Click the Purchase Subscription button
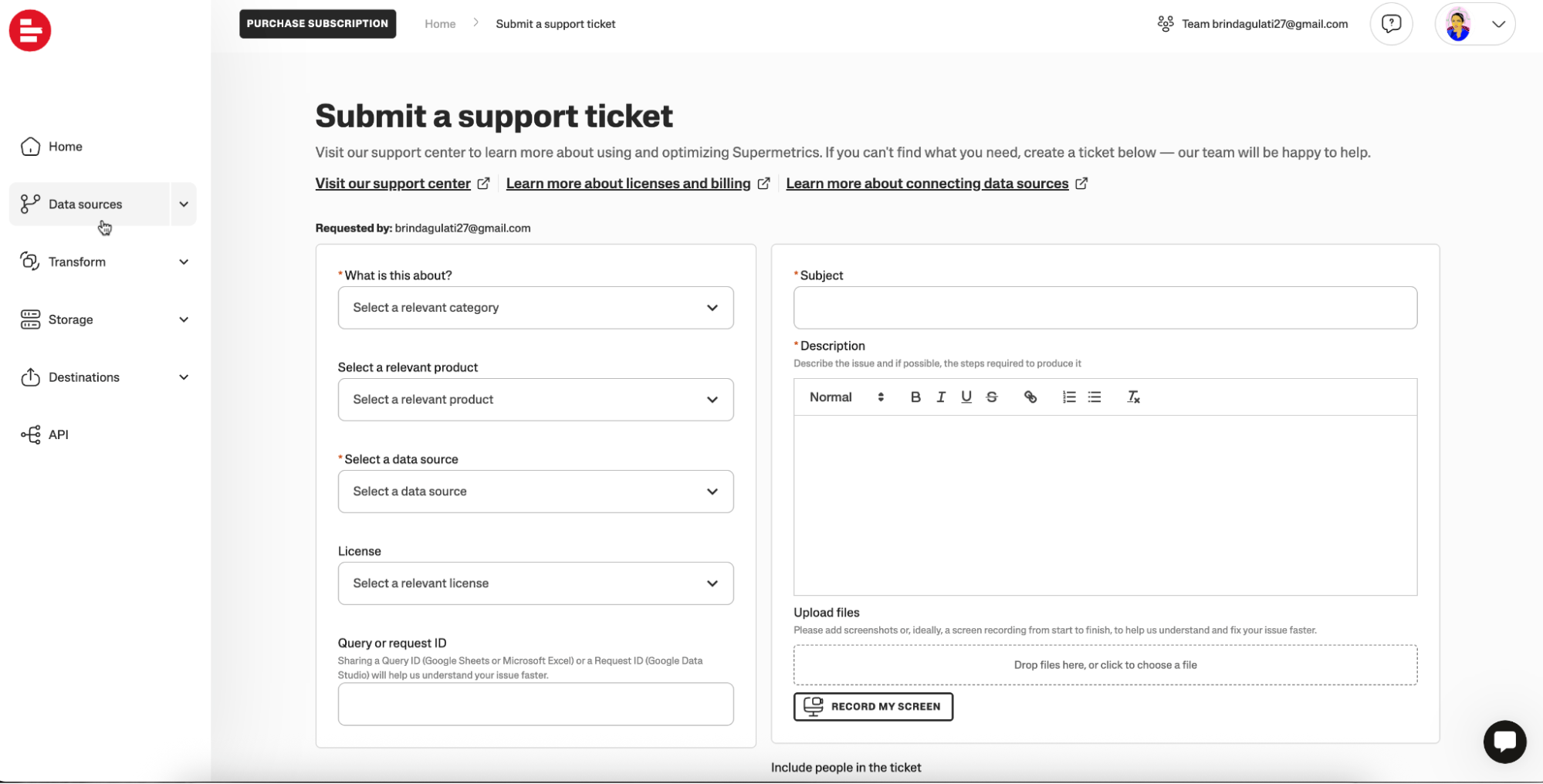 tap(317, 24)
